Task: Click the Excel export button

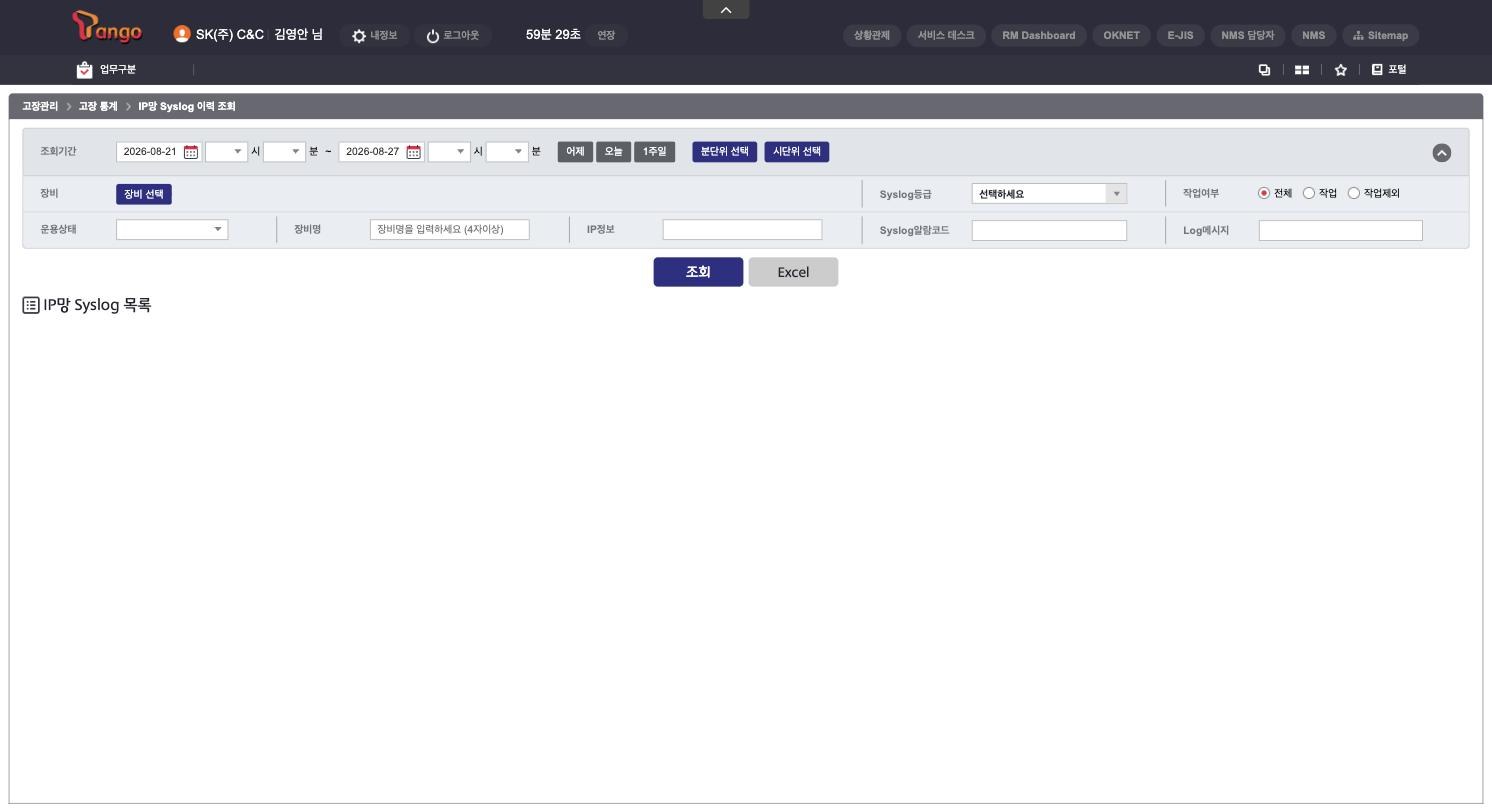Action: [793, 272]
